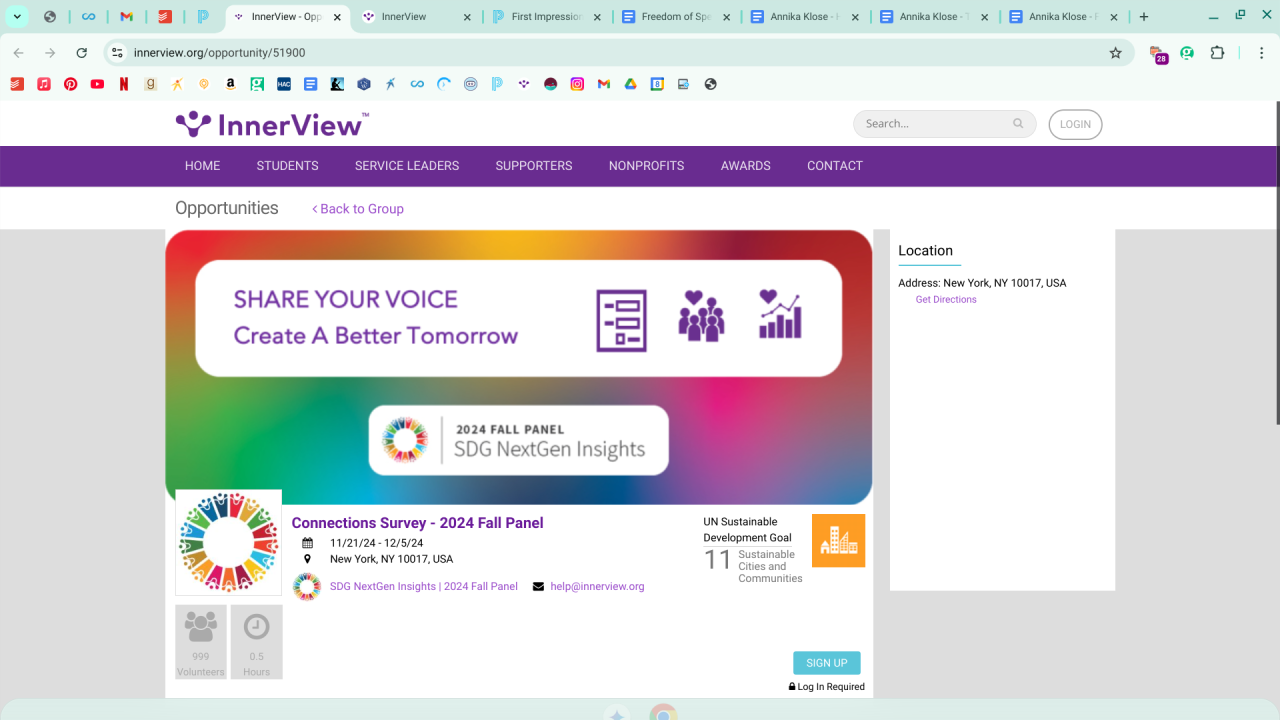Click the help@innerview.org email link

pyautogui.click(x=597, y=587)
